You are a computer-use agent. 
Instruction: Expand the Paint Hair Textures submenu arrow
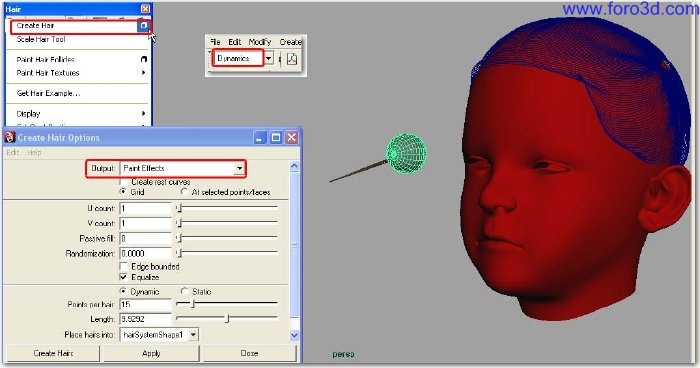pos(143,73)
